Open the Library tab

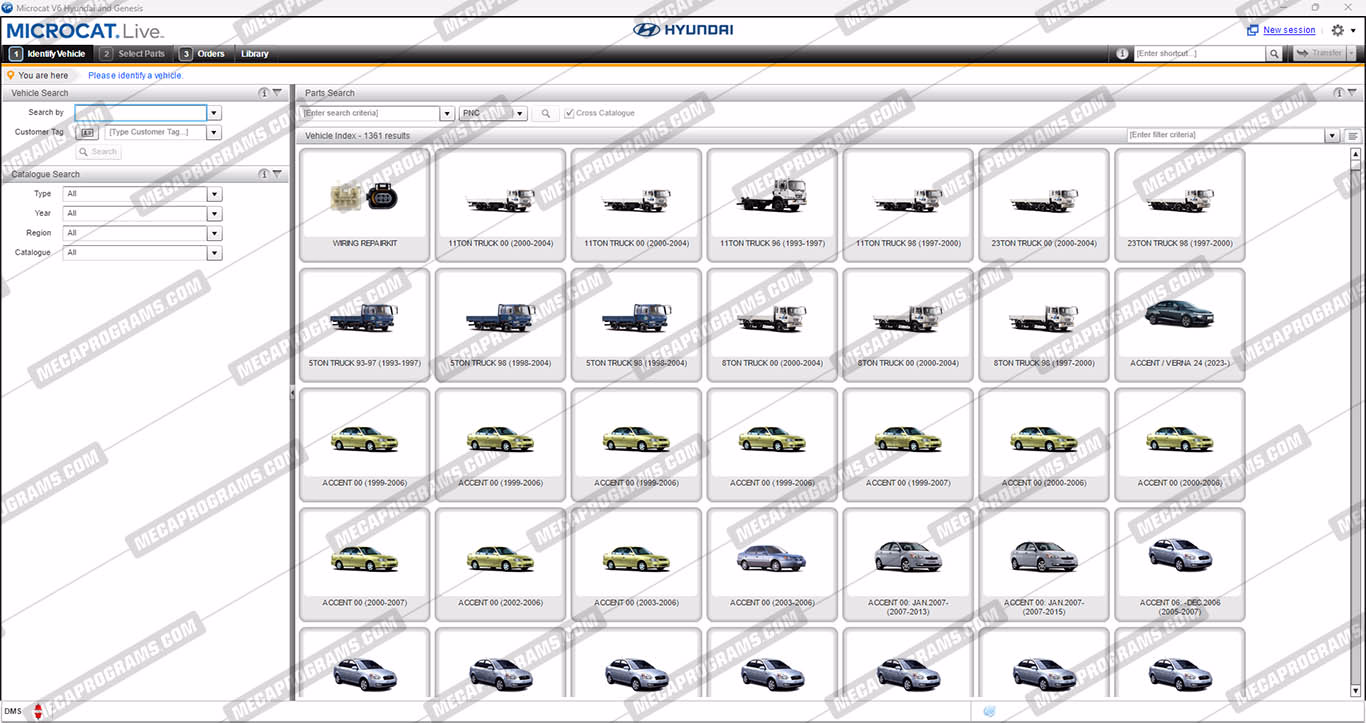(x=254, y=54)
